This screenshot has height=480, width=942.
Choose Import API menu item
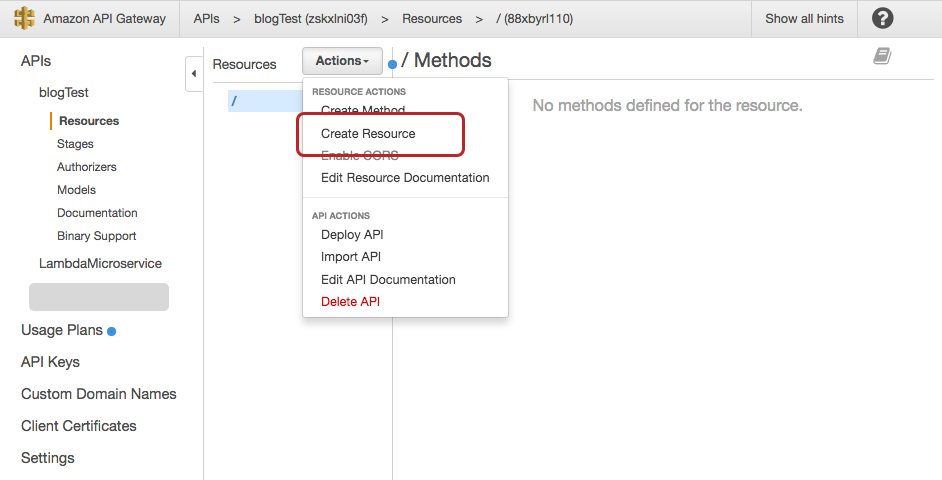351,257
